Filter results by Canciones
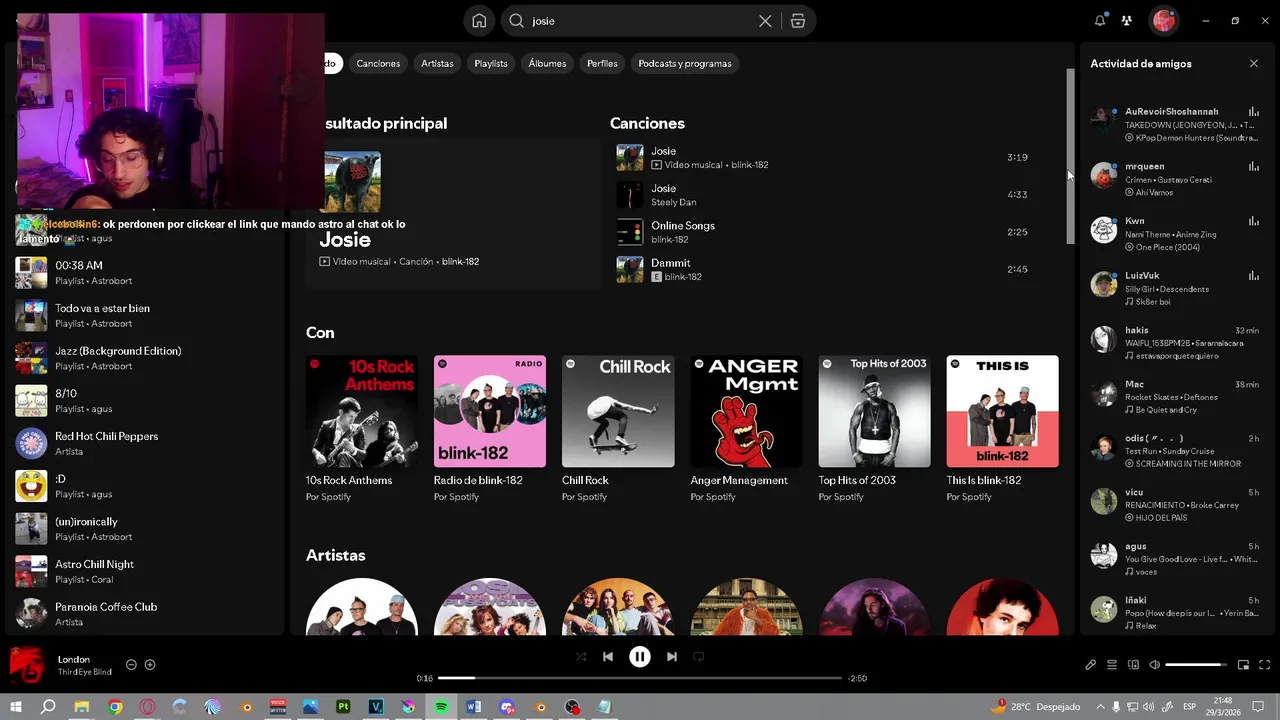 point(378,63)
